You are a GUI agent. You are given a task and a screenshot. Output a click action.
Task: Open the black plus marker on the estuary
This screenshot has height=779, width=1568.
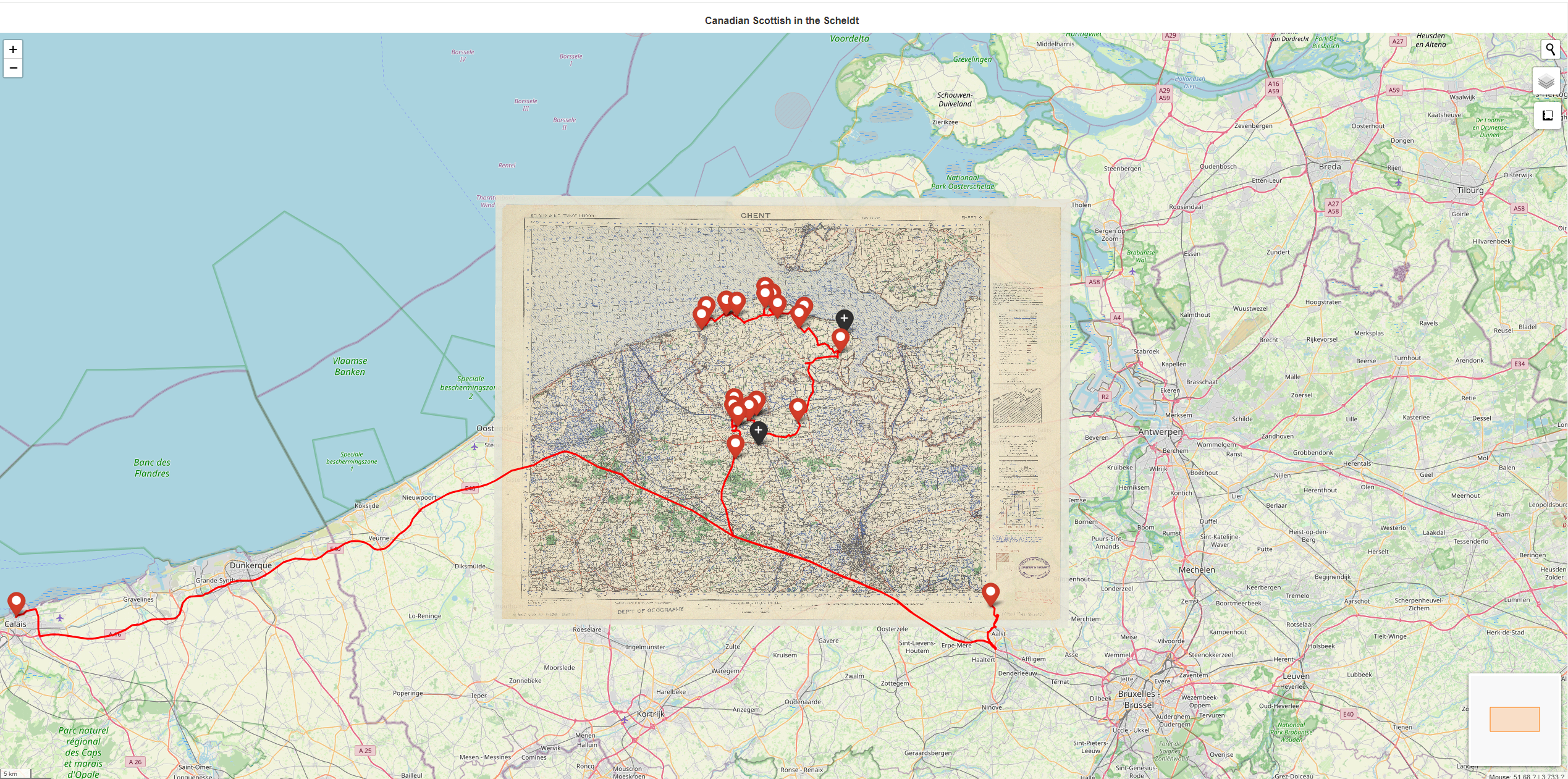point(845,319)
